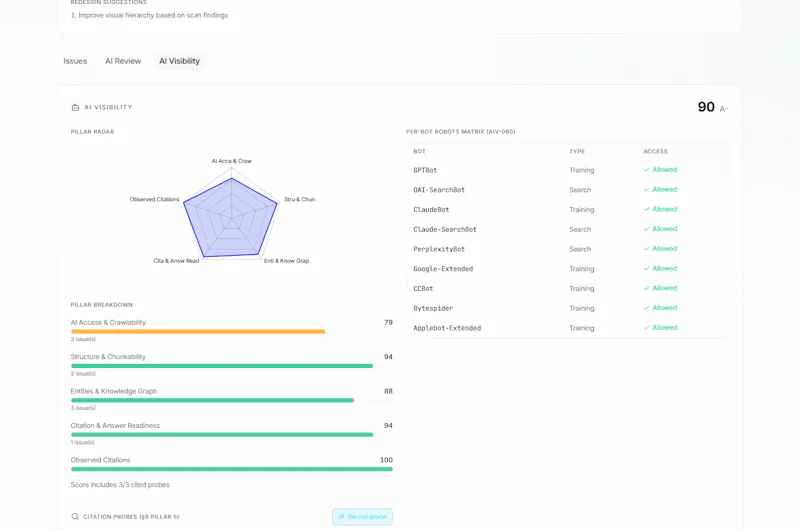Screen dimensions: 800x530
Task: Click the score value 100
Action: (x=386, y=460)
